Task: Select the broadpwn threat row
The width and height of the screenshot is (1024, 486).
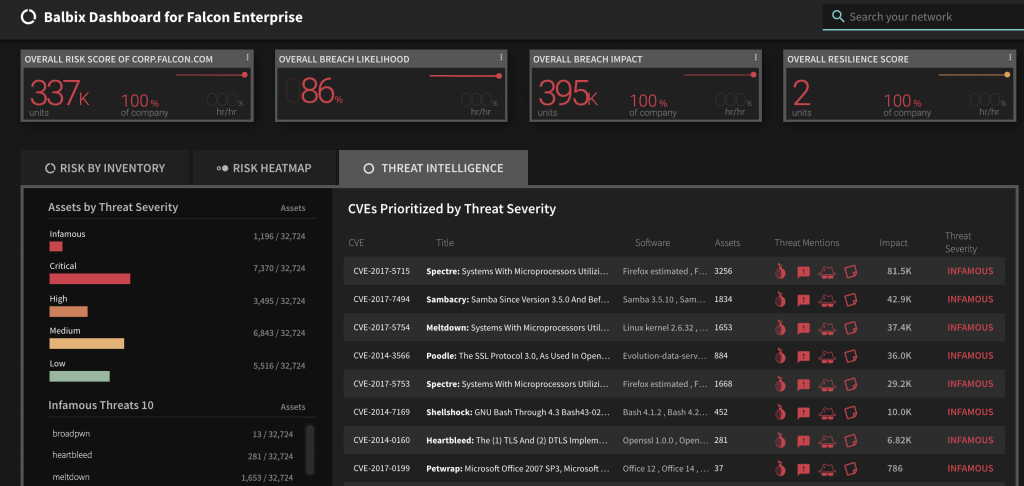Action: [x=173, y=434]
